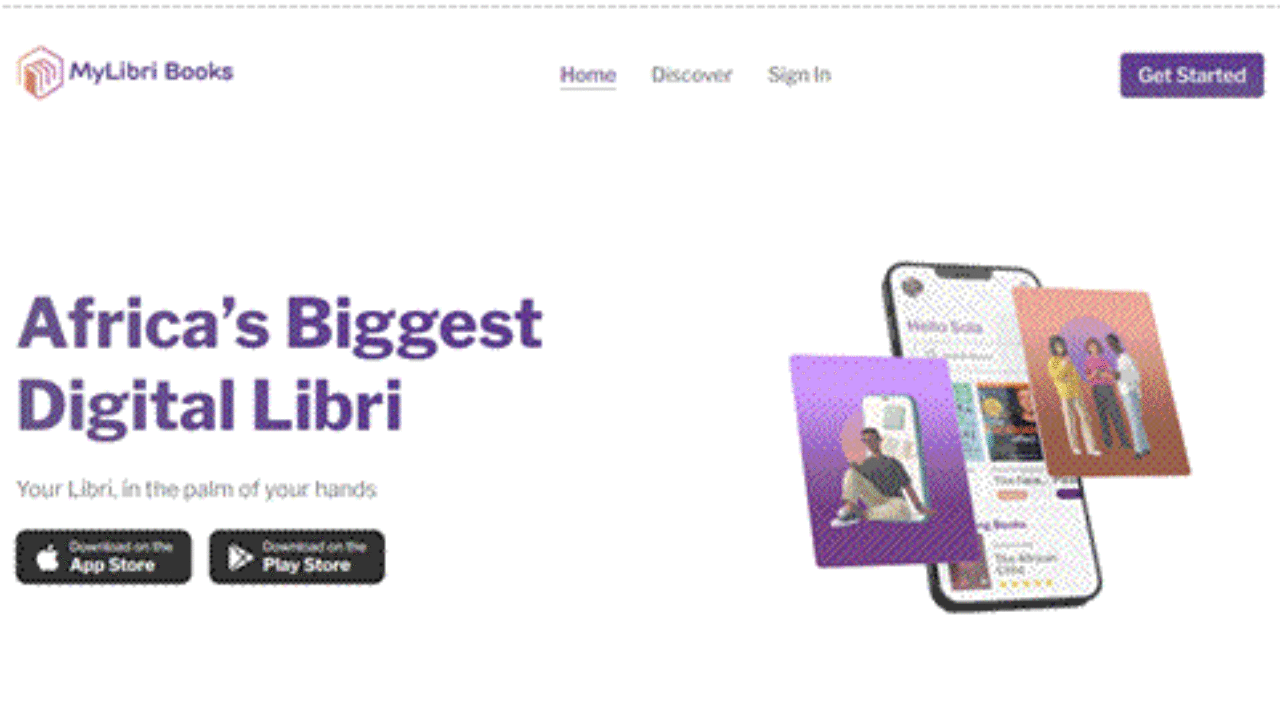Click the small orange tag in phone mockup

pyautogui.click(x=1012, y=495)
